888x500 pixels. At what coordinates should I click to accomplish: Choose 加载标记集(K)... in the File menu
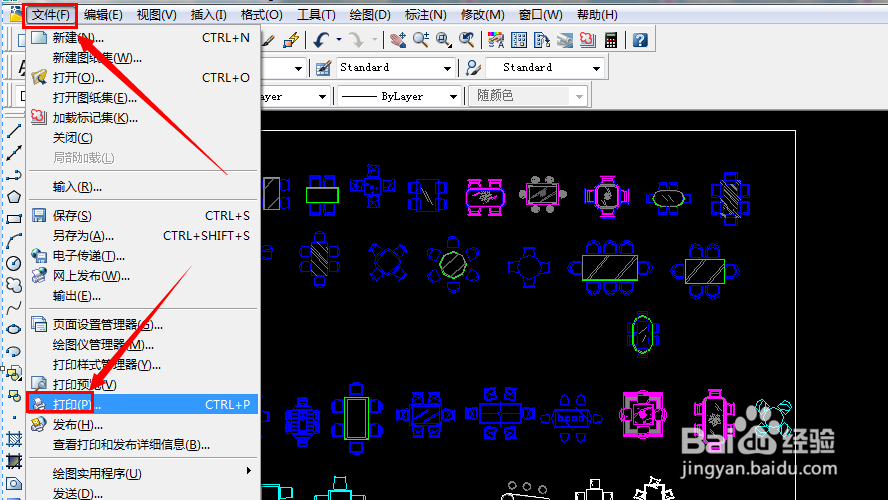(142, 118)
